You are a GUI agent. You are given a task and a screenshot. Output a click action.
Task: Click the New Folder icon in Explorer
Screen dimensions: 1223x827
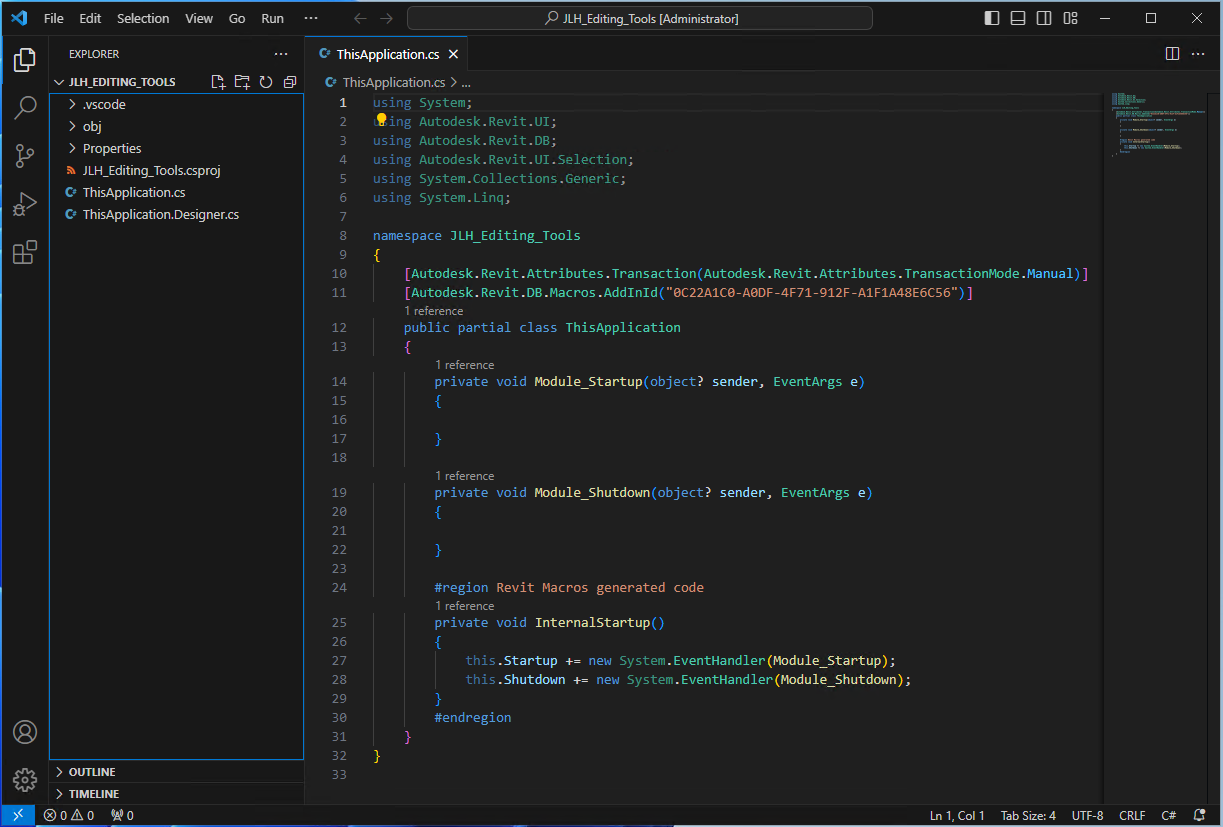242,82
